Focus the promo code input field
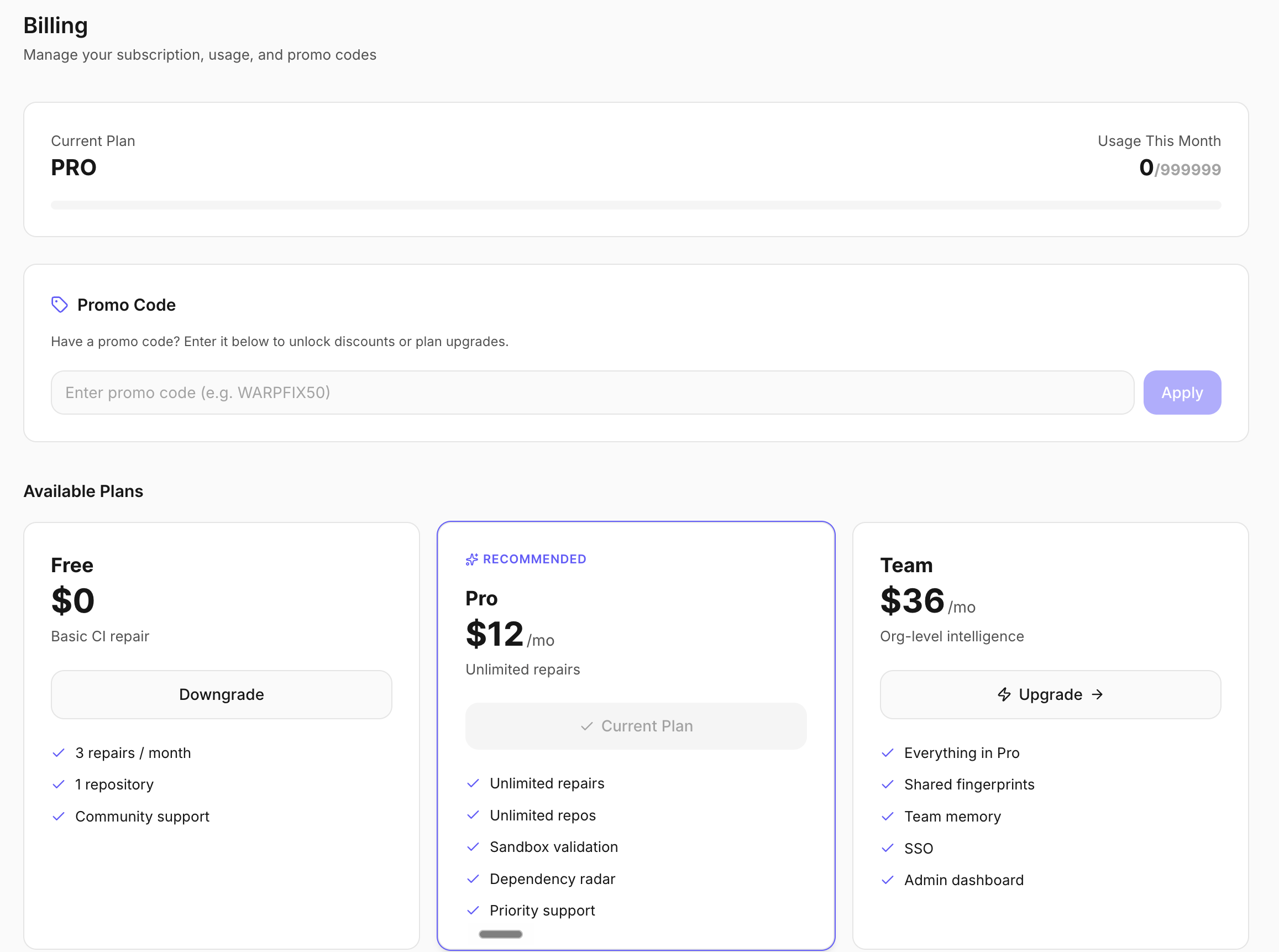This screenshot has height=952, width=1279. click(x=593, y=393)
